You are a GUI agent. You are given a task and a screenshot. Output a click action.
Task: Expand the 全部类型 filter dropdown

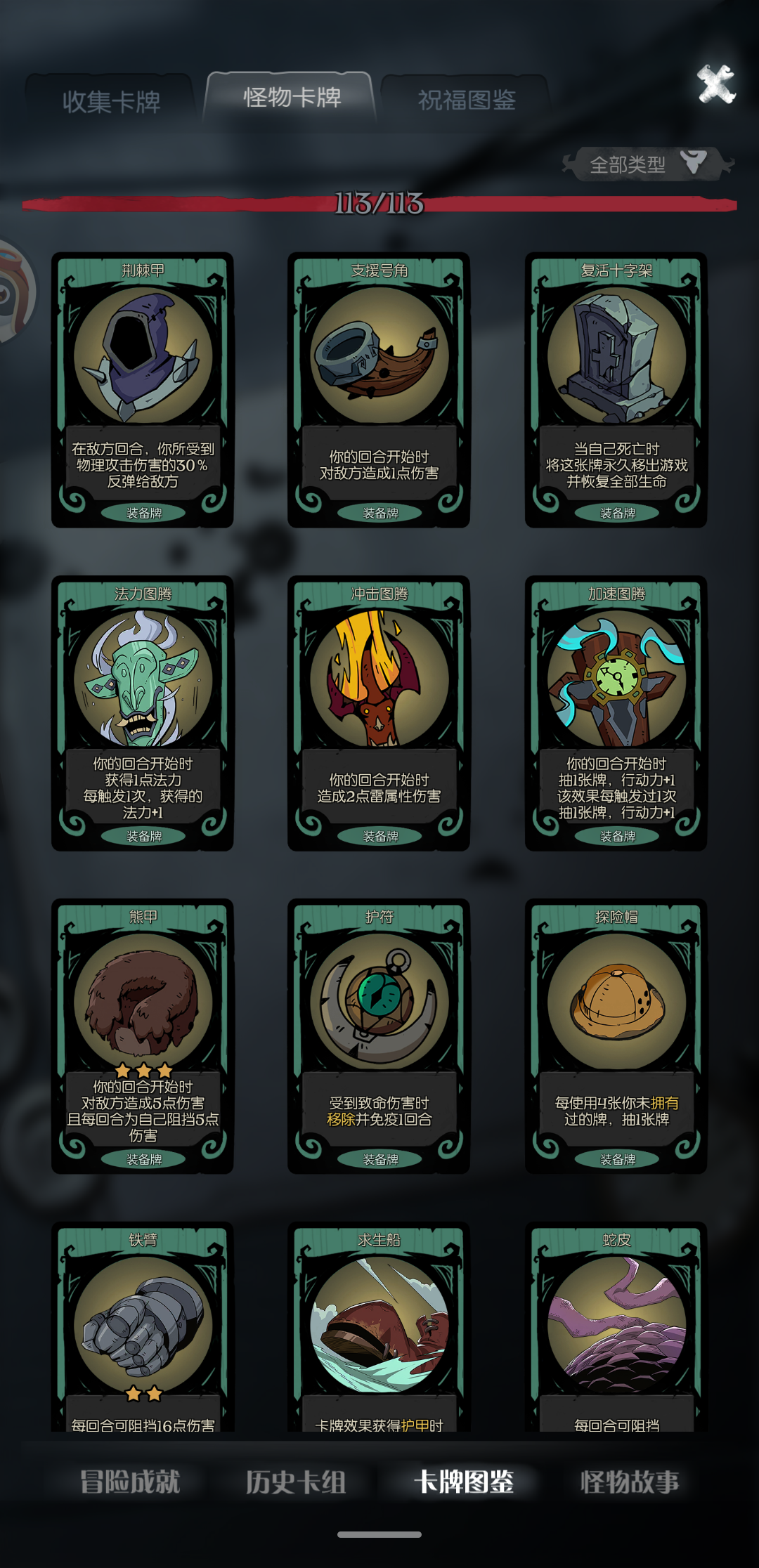(x=648, y=164)
